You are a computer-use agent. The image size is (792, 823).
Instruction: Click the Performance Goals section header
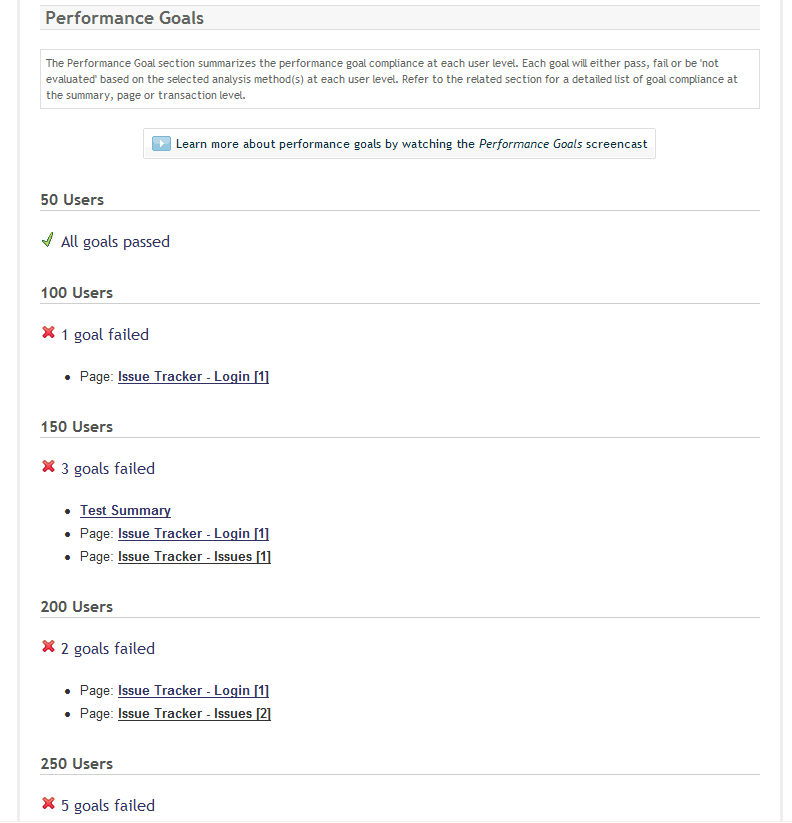pyautogui.click(x=124, y=18)
